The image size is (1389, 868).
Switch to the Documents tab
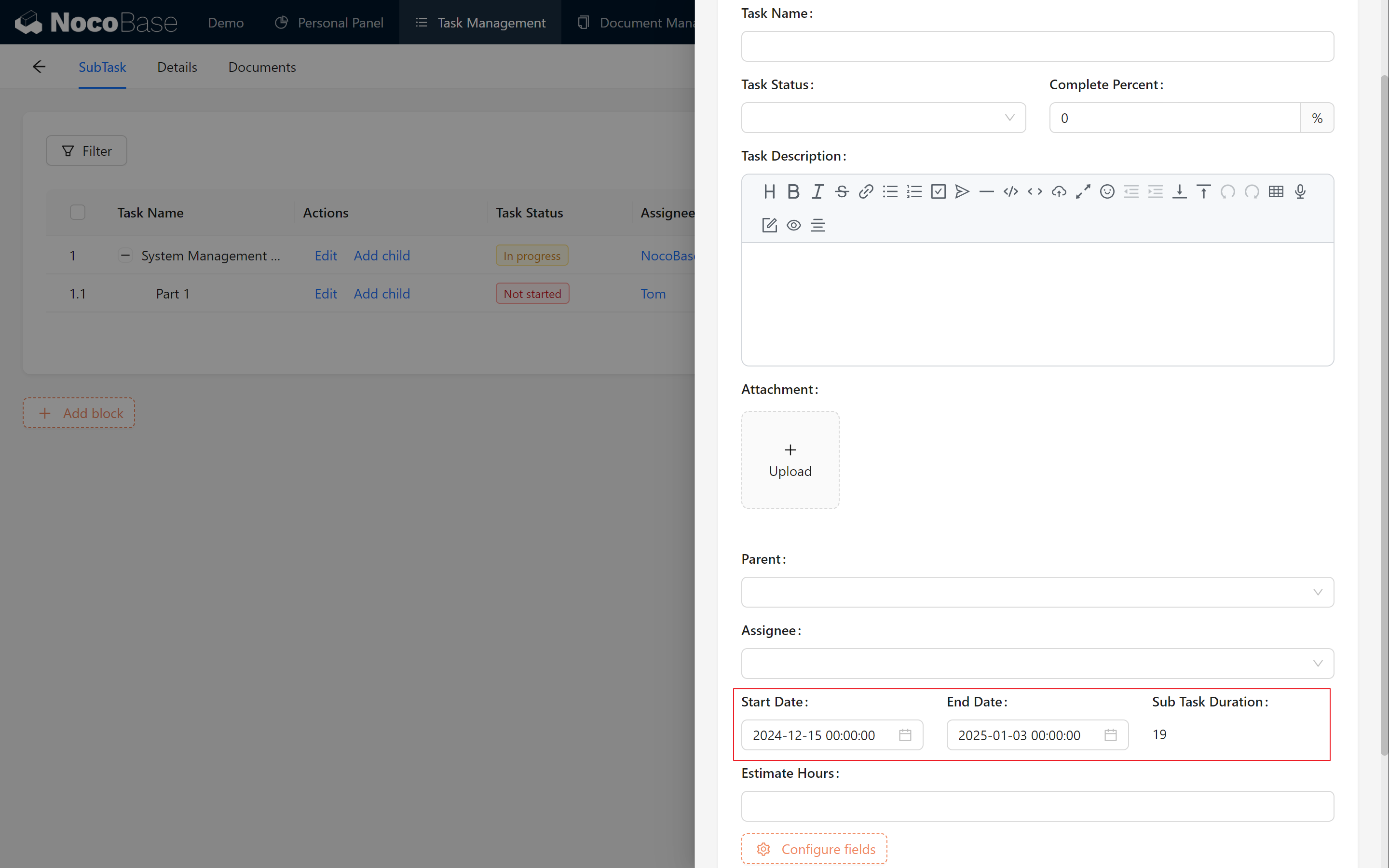pos(262,67)
